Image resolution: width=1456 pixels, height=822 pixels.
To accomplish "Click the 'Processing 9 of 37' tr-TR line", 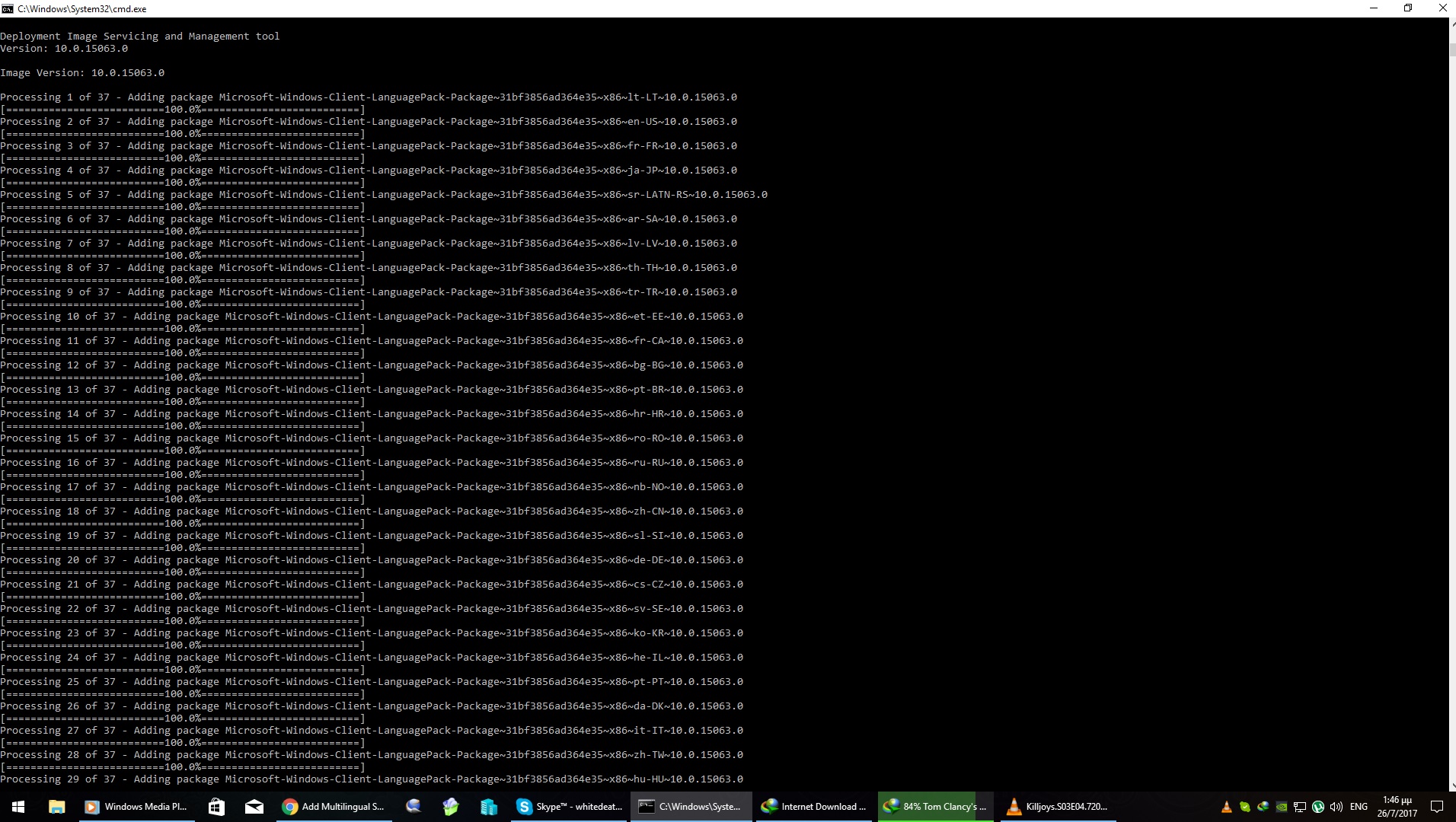I will tap(369, 292).
